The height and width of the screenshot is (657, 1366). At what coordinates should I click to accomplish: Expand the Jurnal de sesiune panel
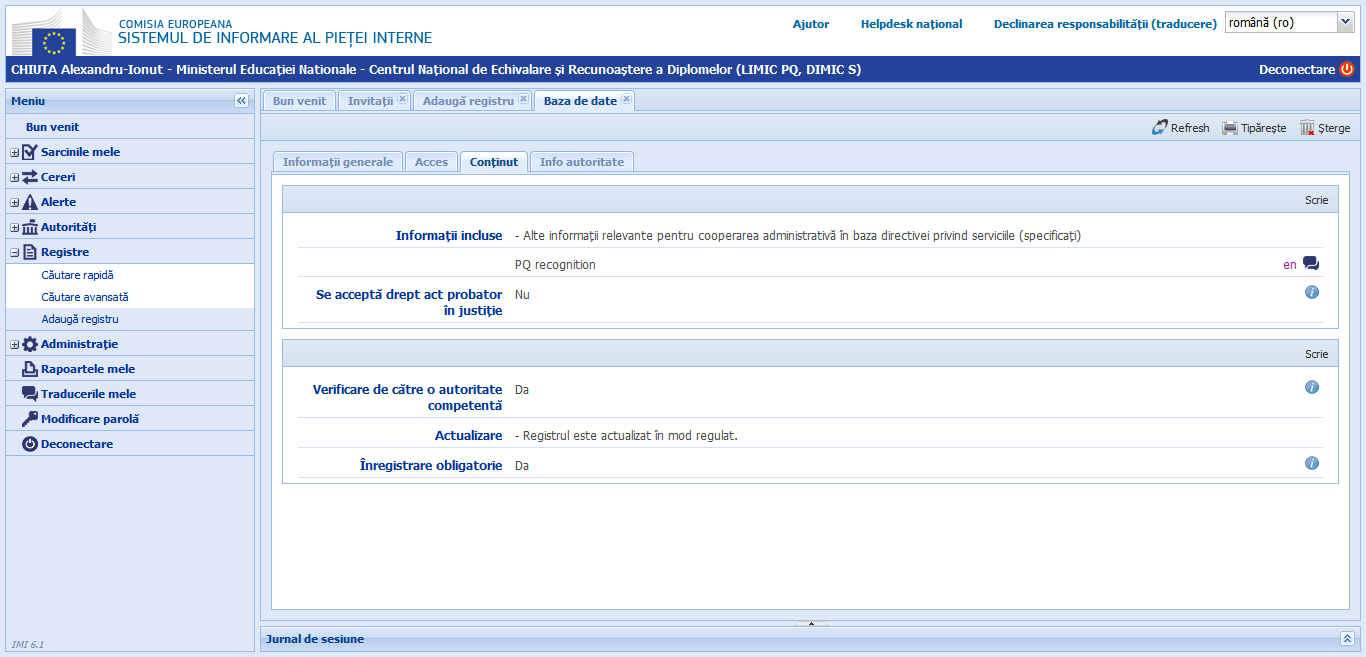click(1347, 638)
